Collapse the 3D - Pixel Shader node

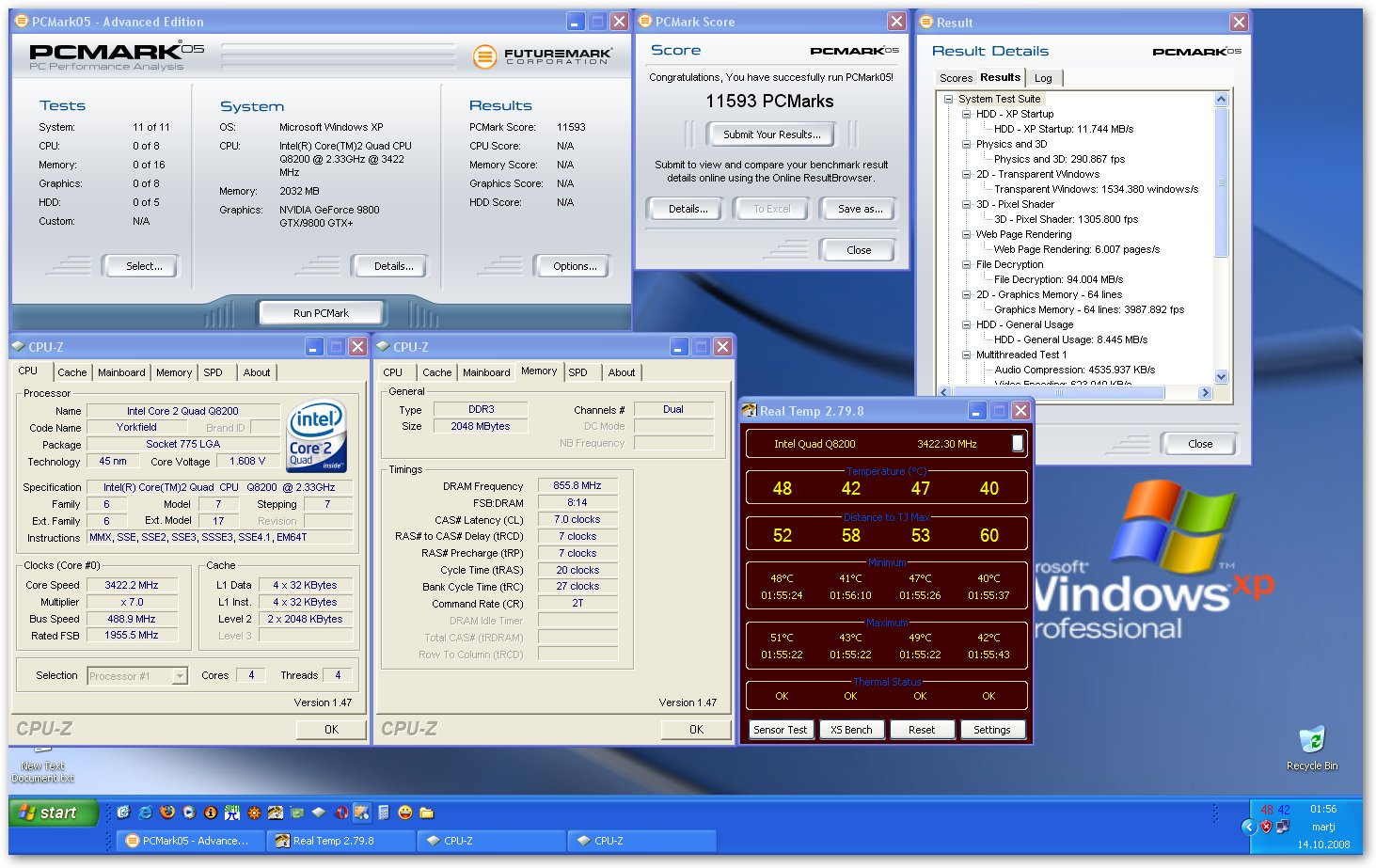(x=966, y=204)
